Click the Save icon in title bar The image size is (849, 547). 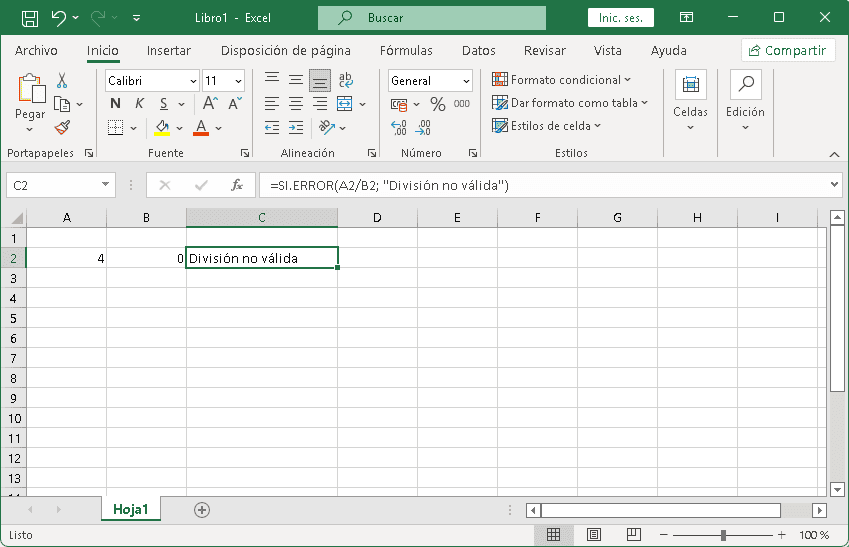coord(30,18)
